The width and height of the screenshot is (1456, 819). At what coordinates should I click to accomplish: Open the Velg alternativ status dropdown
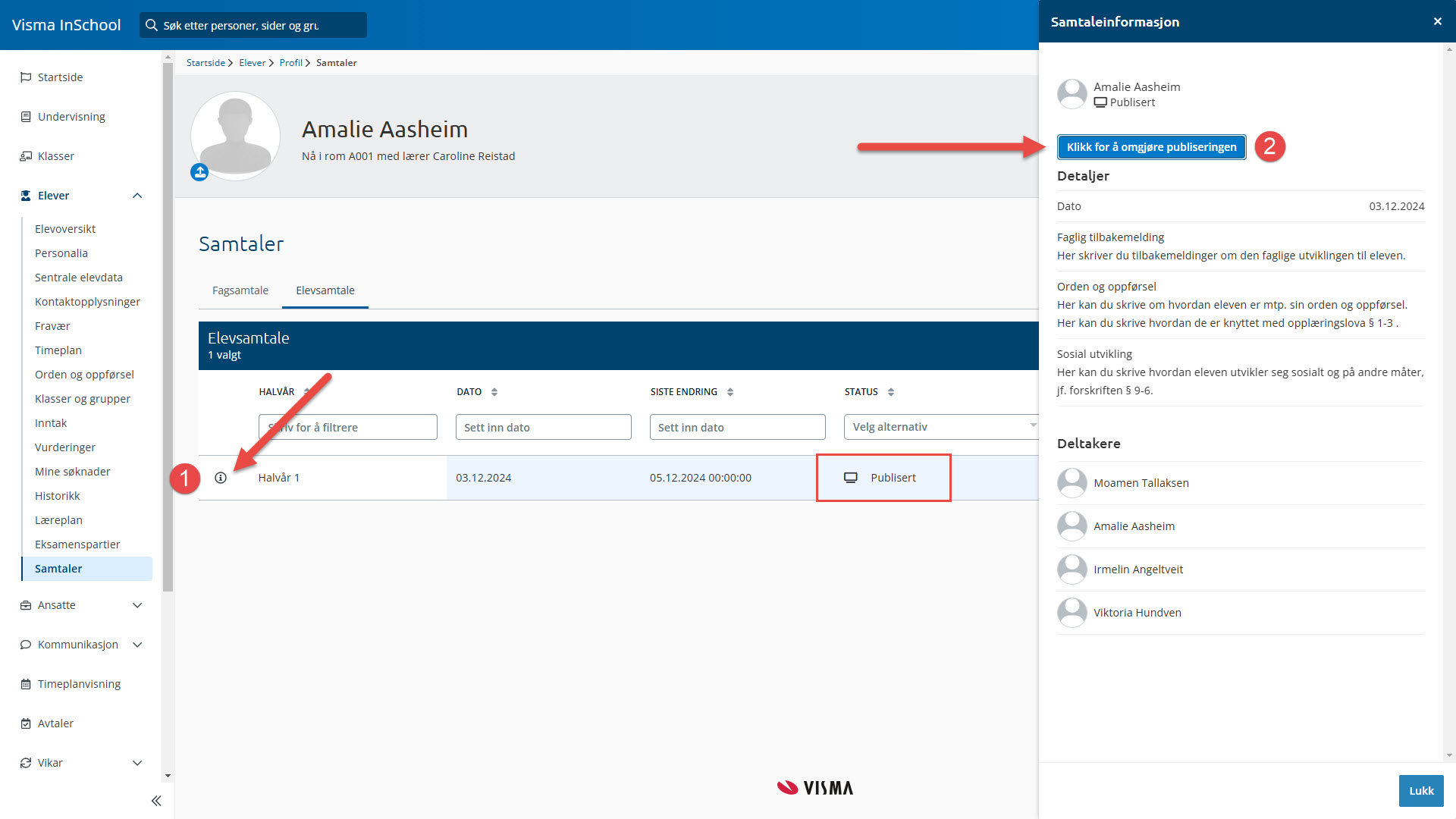click(x=940, y=427)
